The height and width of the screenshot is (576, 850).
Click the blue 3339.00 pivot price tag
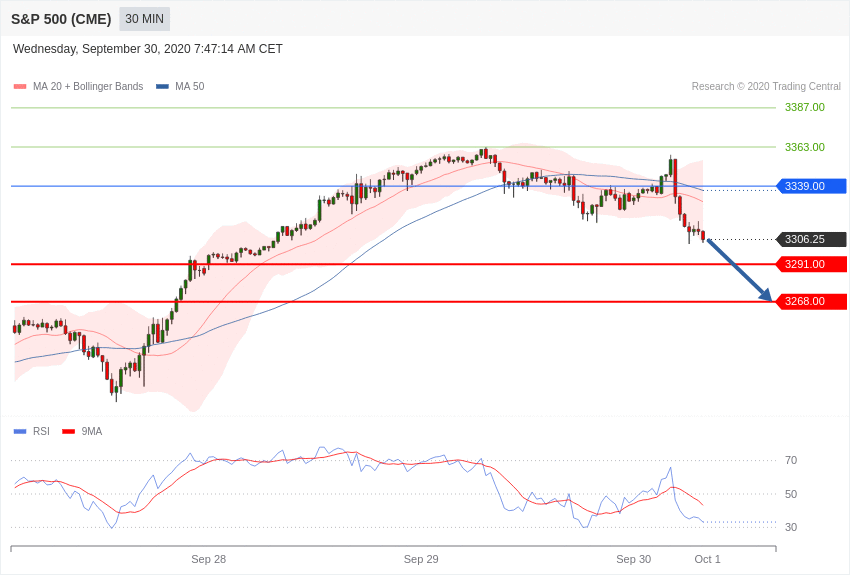point(812,186)
